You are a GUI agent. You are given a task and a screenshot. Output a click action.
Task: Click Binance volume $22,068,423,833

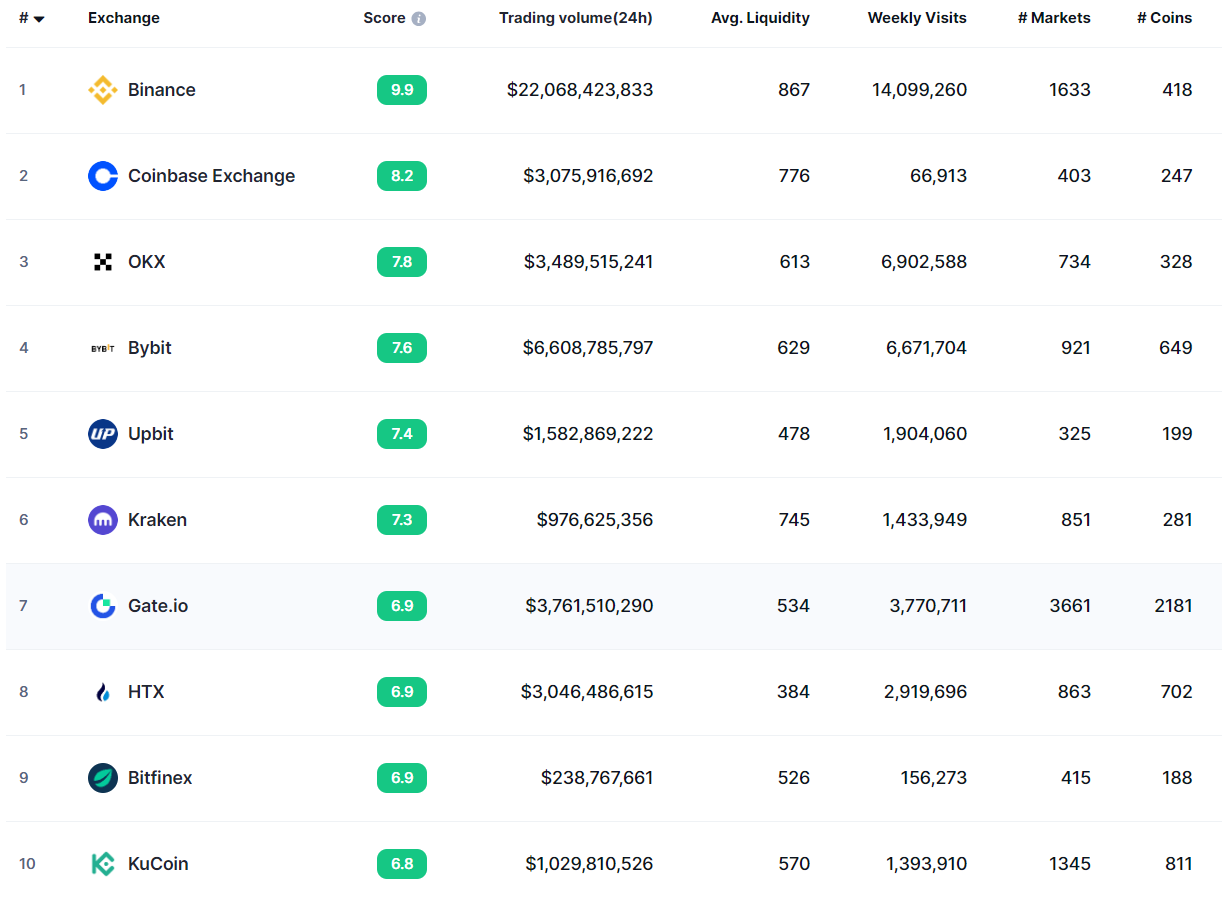tap(580, 90)
